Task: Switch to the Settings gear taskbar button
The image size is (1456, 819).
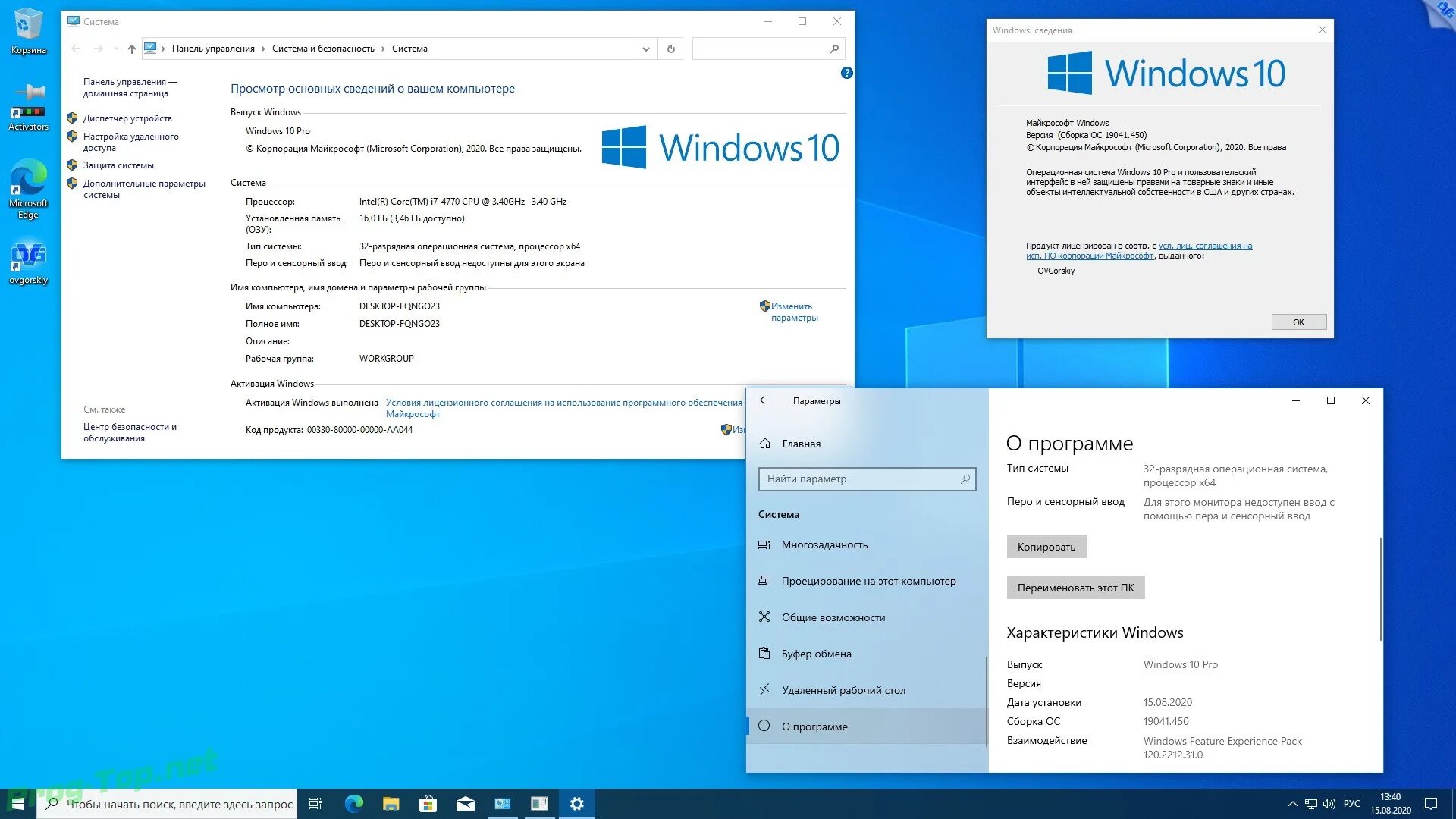Action: tap(576, 804)
